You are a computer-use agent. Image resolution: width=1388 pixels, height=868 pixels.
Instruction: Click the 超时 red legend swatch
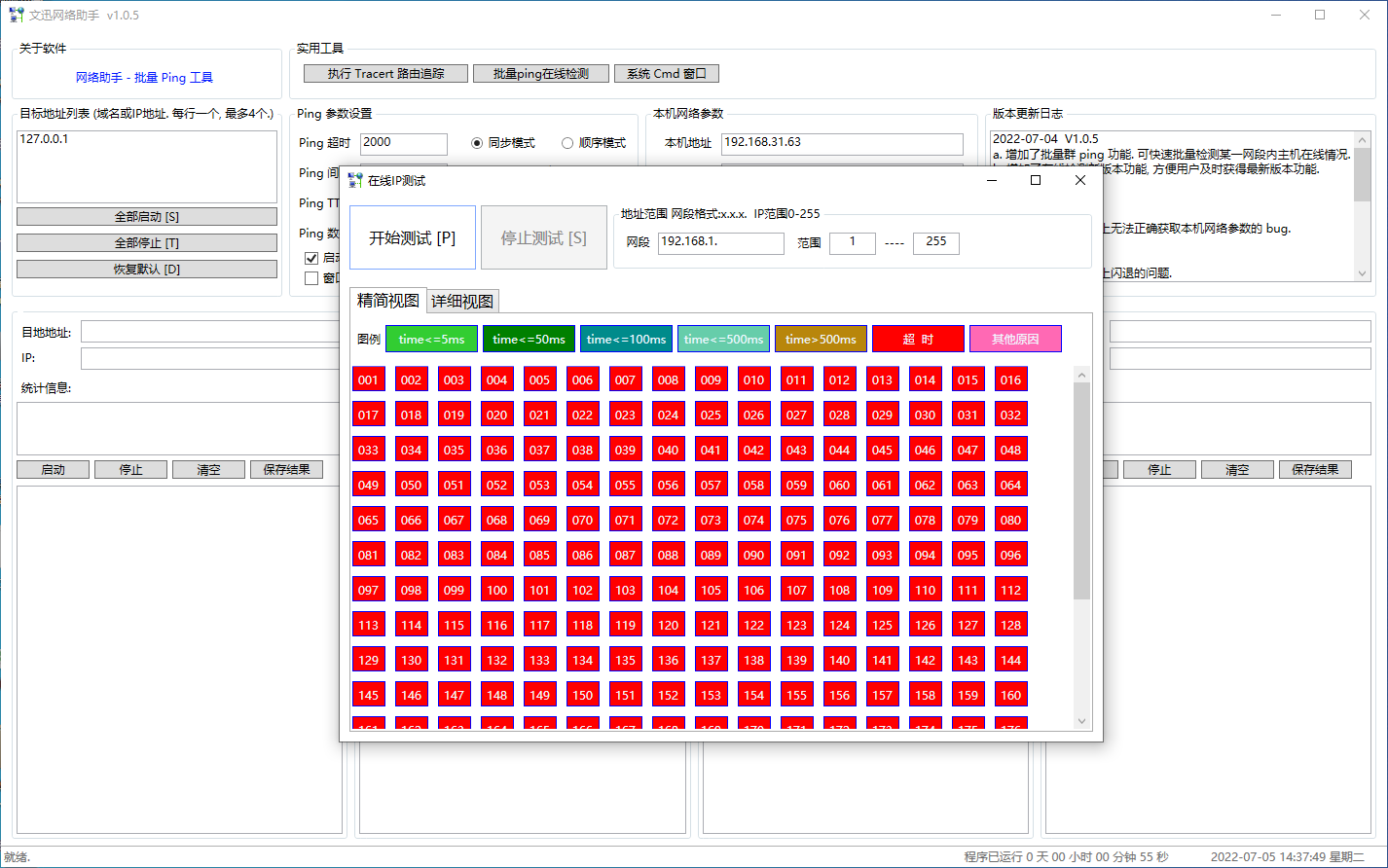[918, 339]
